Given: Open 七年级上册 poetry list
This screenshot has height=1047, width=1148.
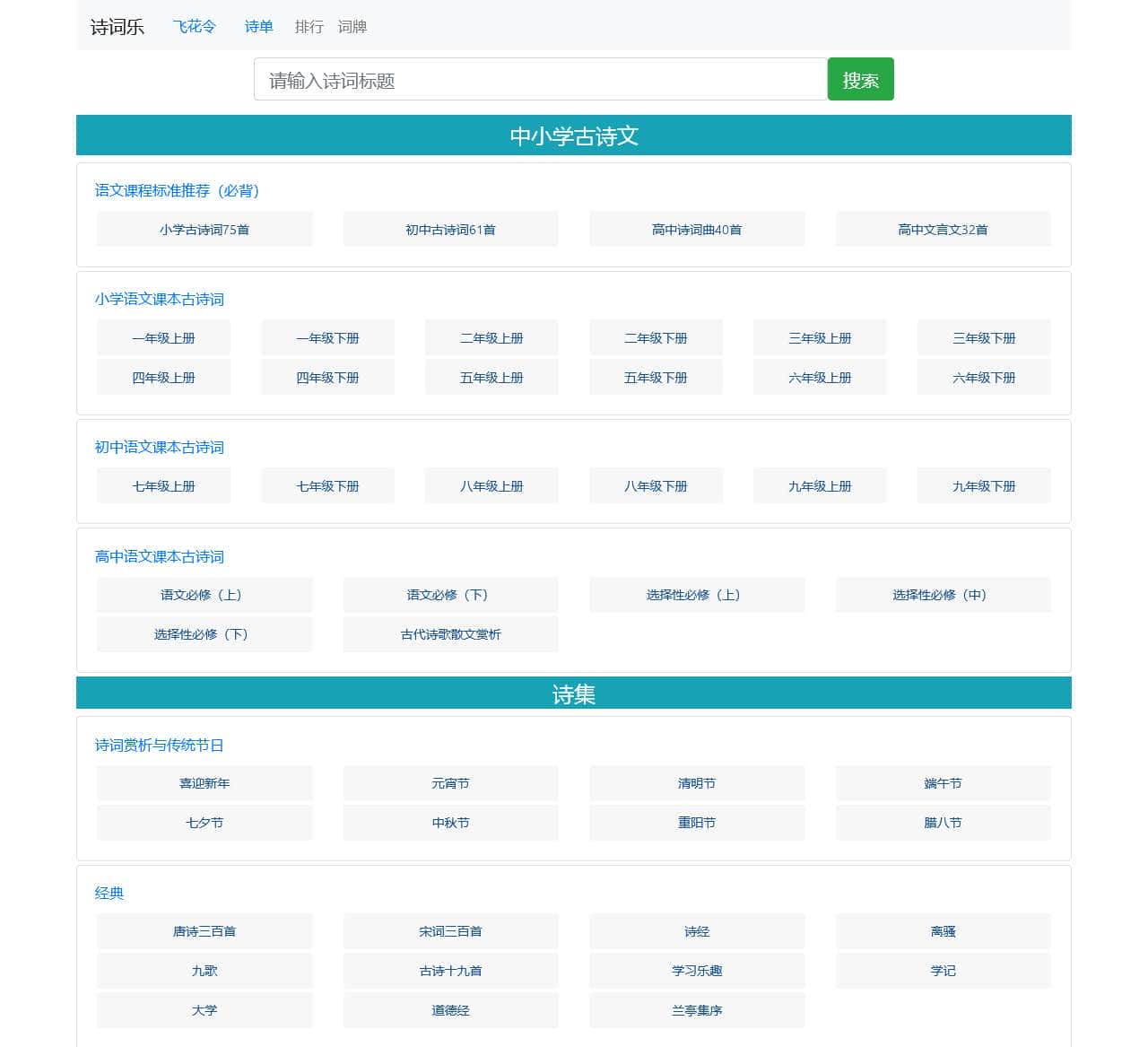Looking at the screenshot, I should pyautogui.click(x=163, y=485).
